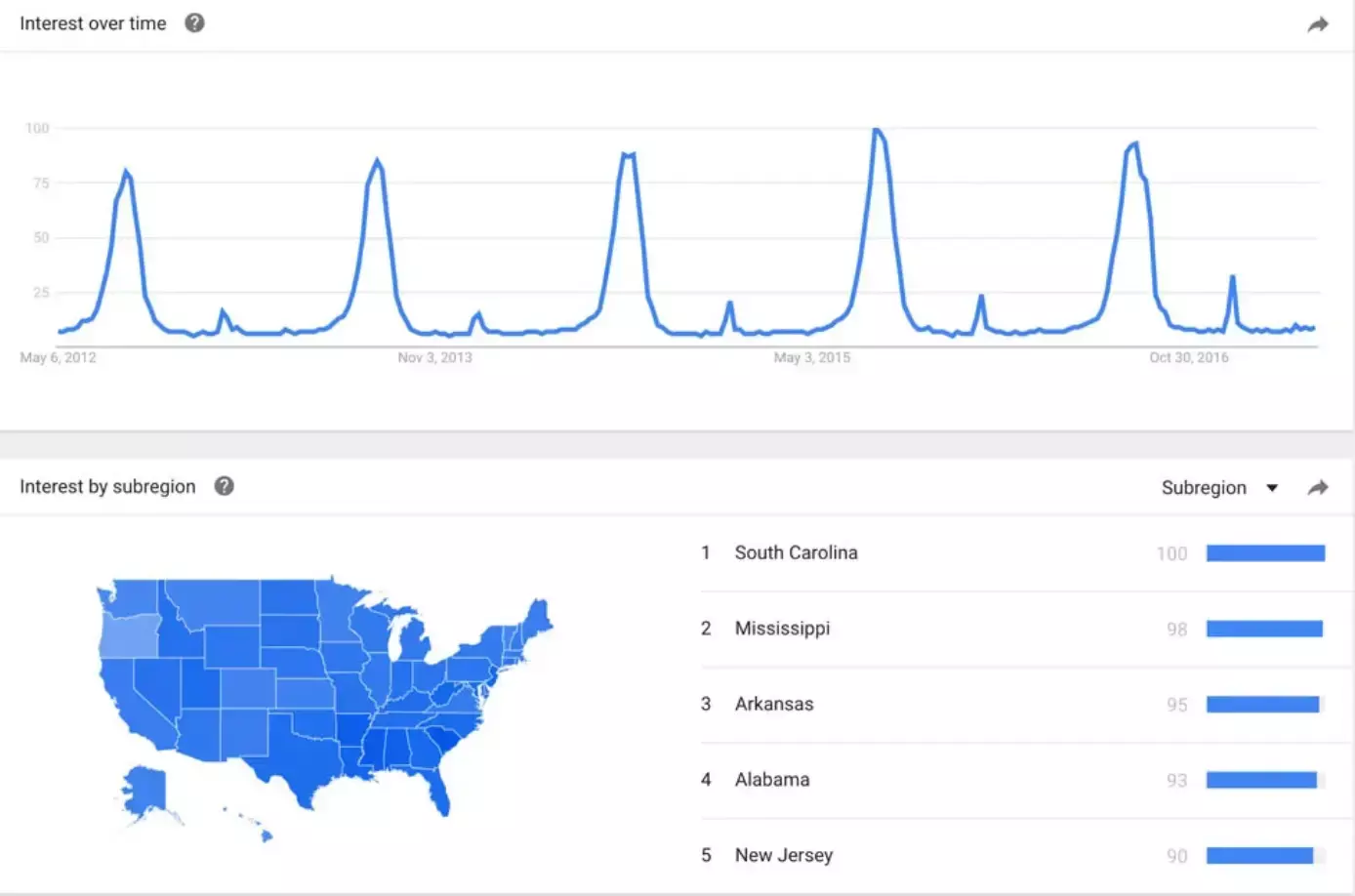1355x896 pixels.
Task: Click the highest peak near May 2015
Action: tap(878, 130)
